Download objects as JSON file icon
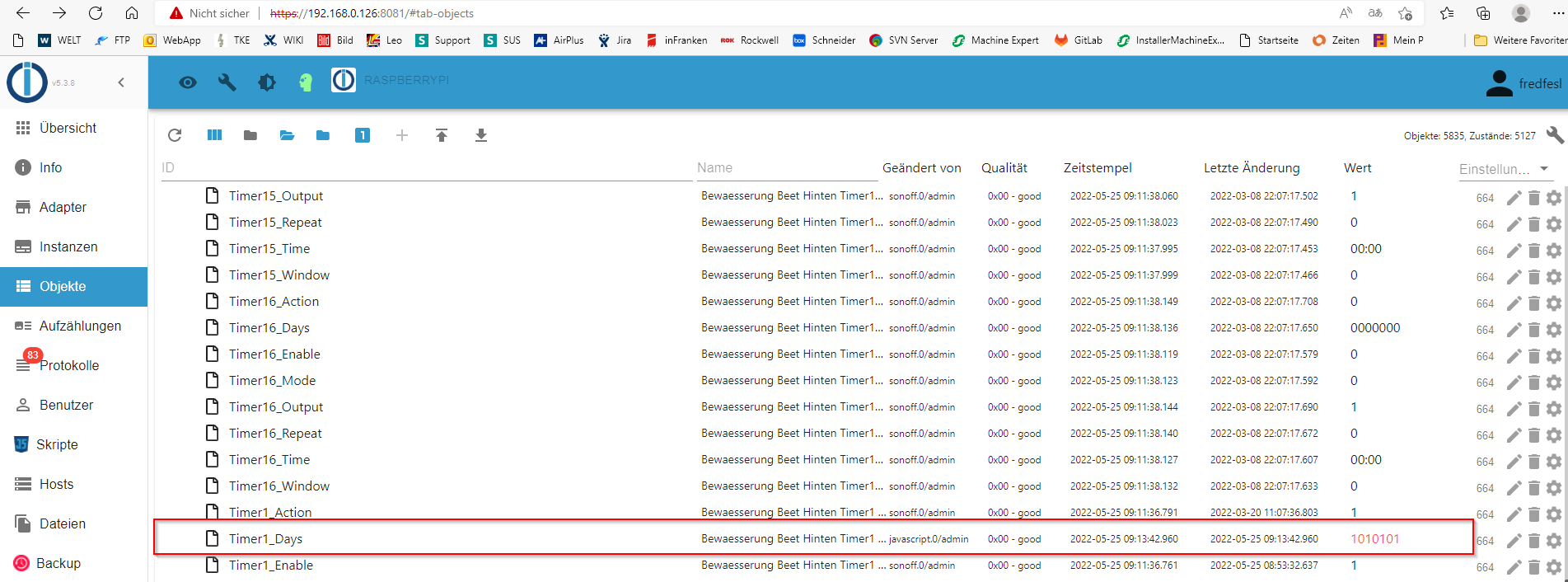 click(481, 135)
